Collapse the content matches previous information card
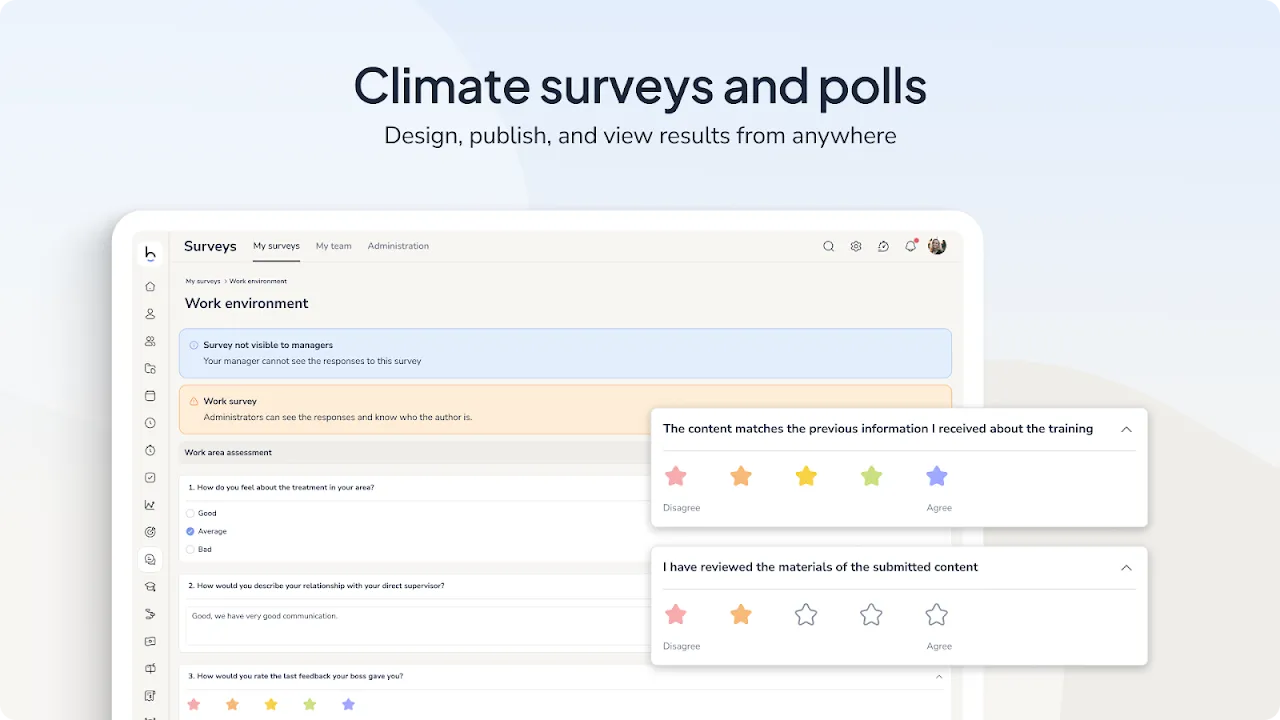Screen dimensions: 1280x720 pyautogui.click(x=1126, y=429)
